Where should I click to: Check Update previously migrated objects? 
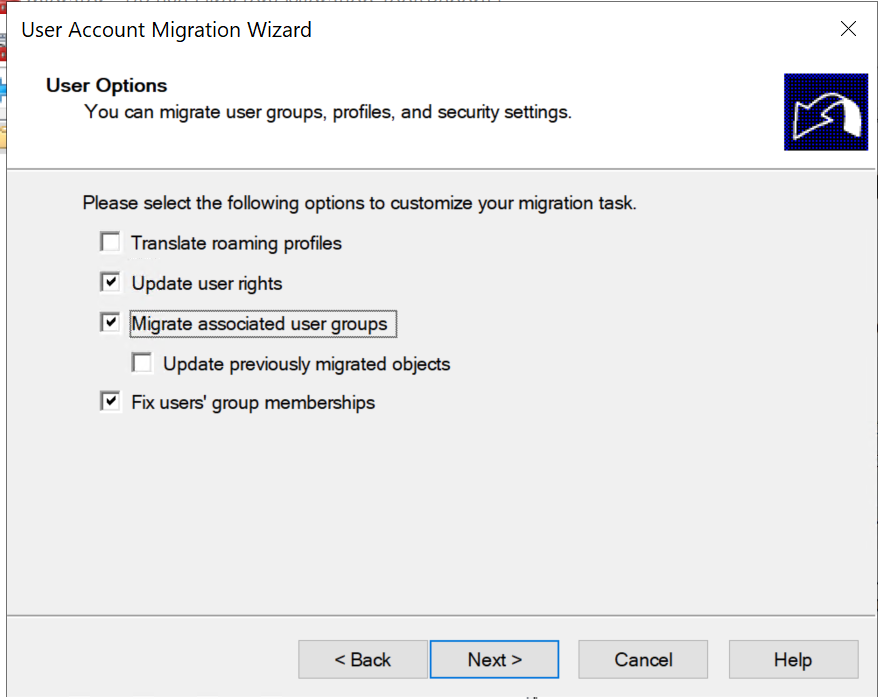pos(142,362)
